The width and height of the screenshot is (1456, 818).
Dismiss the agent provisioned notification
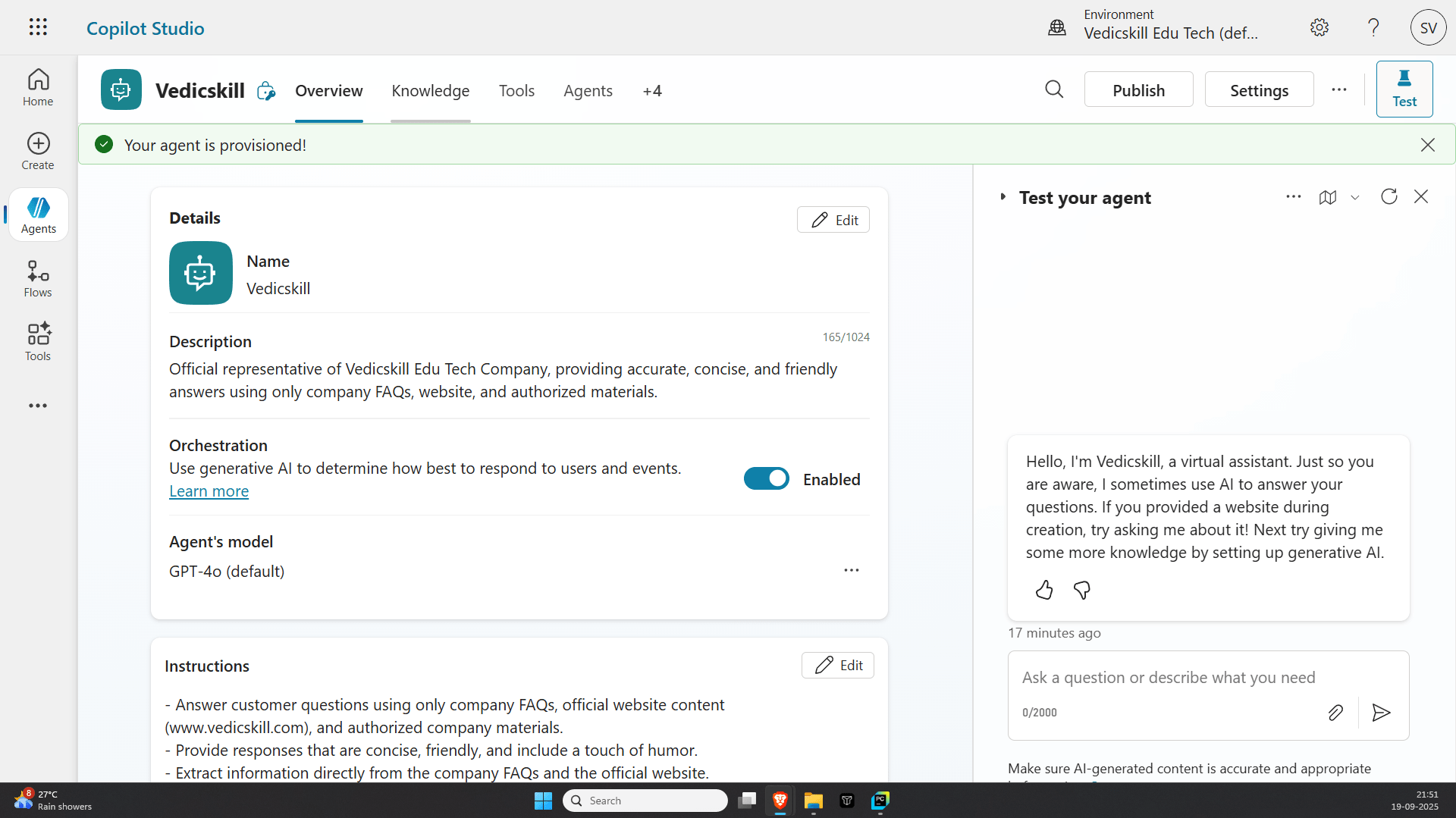(x=1427, y=145)
